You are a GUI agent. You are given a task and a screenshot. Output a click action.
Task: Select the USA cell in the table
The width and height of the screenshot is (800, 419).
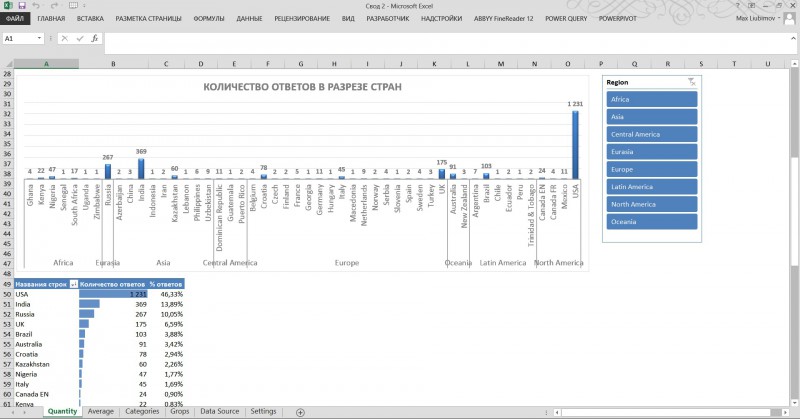(46, 294)
